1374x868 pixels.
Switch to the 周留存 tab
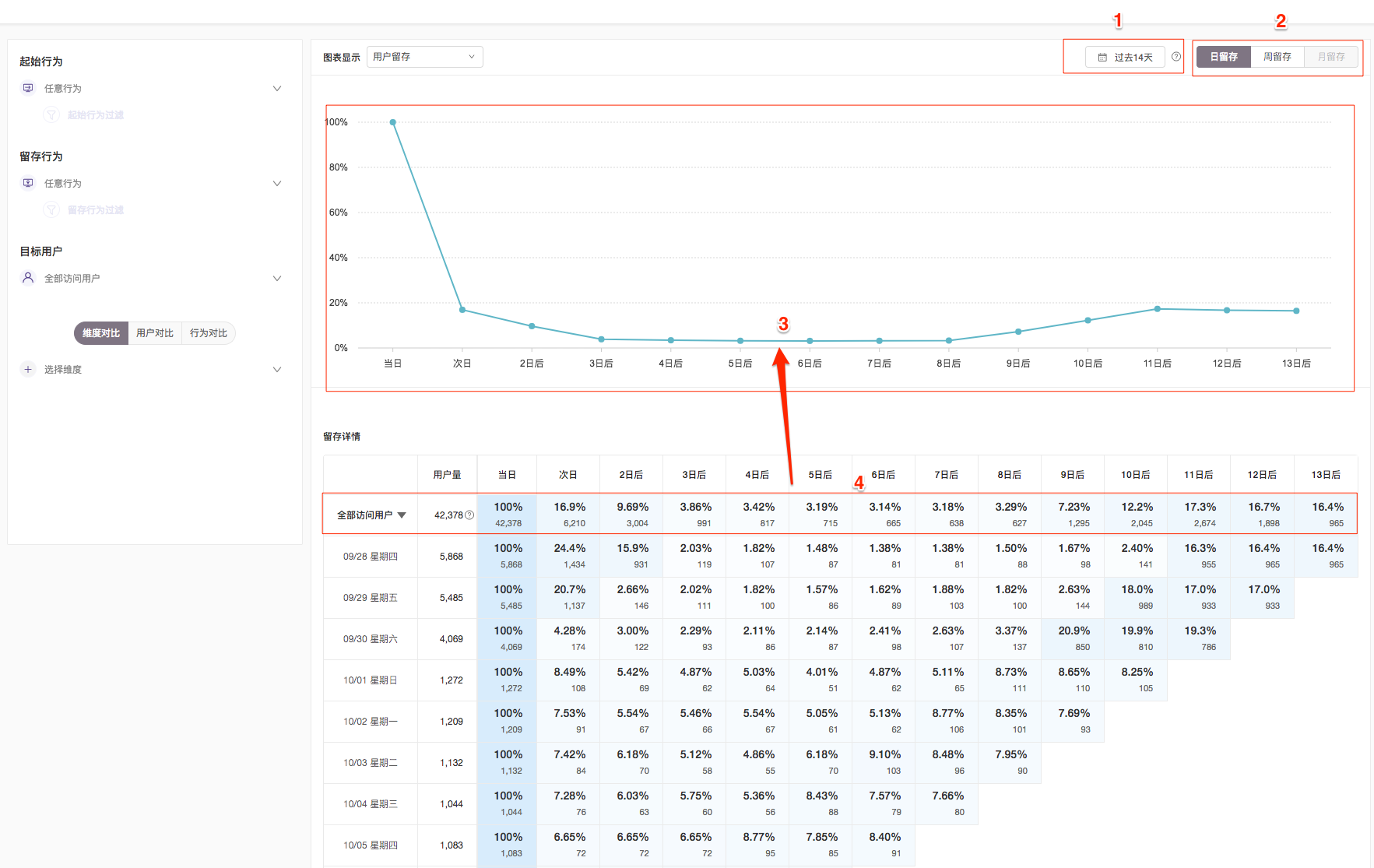click(1277, 57)
